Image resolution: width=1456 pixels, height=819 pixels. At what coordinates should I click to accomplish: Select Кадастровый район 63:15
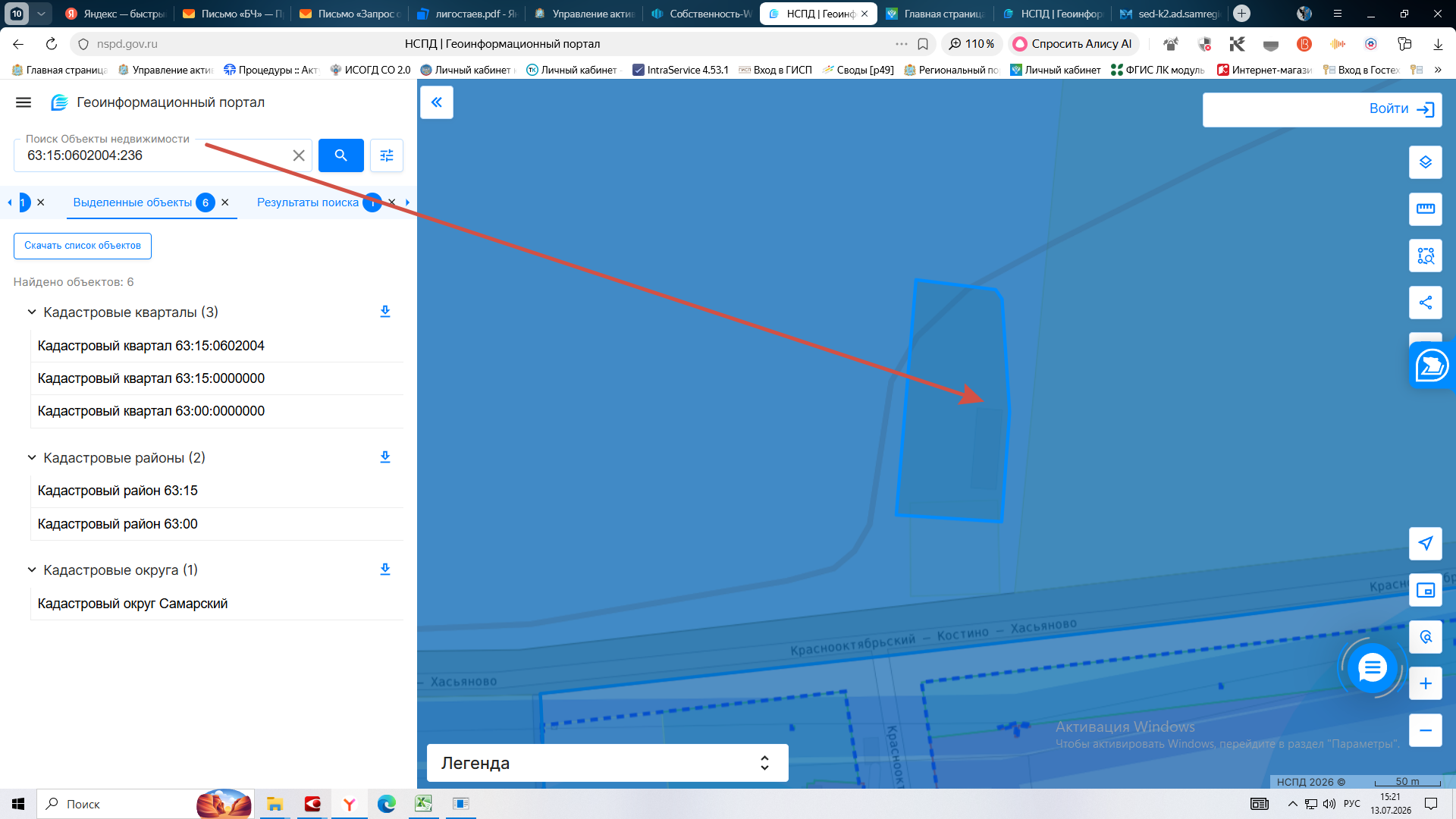click(x=216, y=491)
